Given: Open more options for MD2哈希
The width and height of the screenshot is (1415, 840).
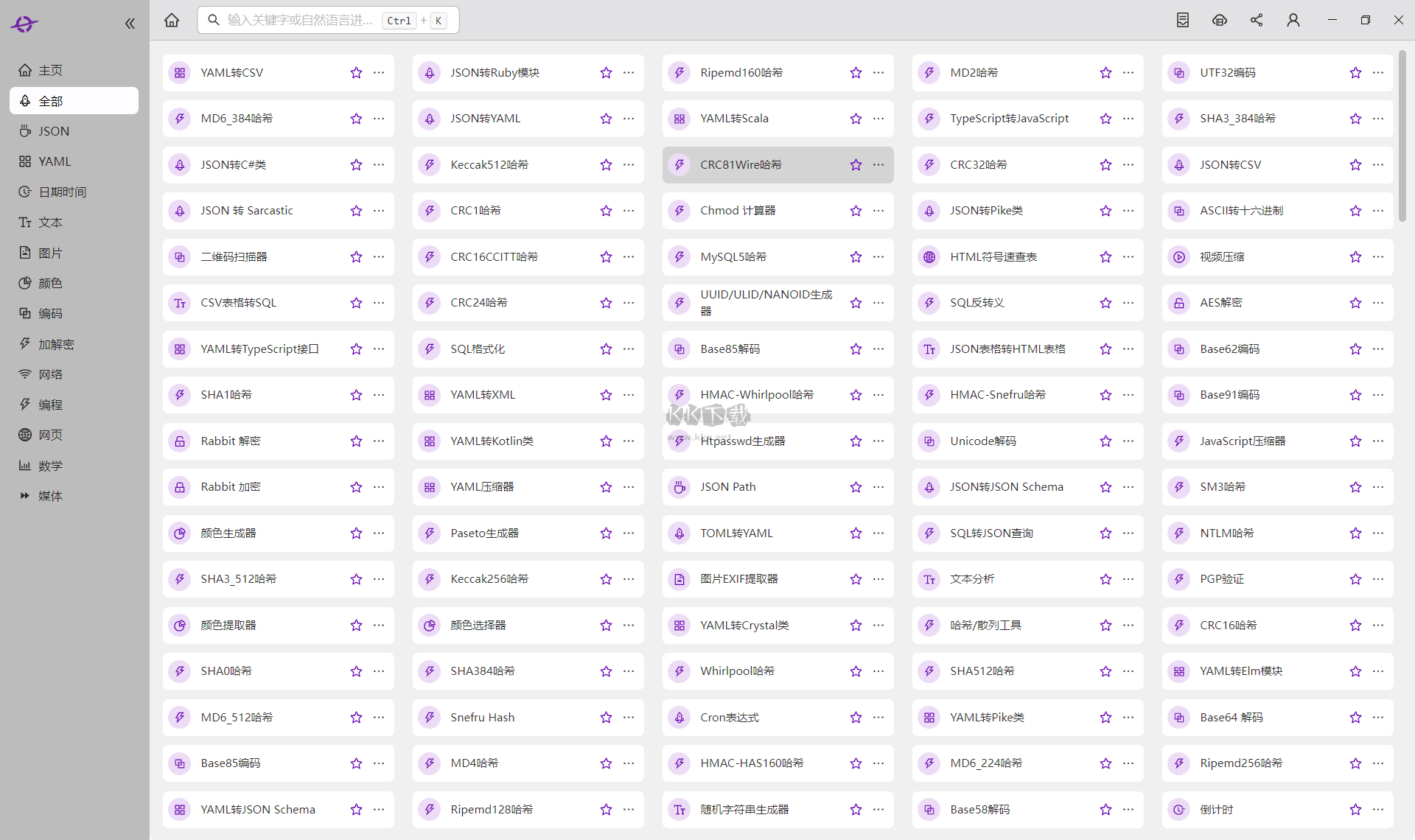Looking at the screenshot, I should point(1128,73).
